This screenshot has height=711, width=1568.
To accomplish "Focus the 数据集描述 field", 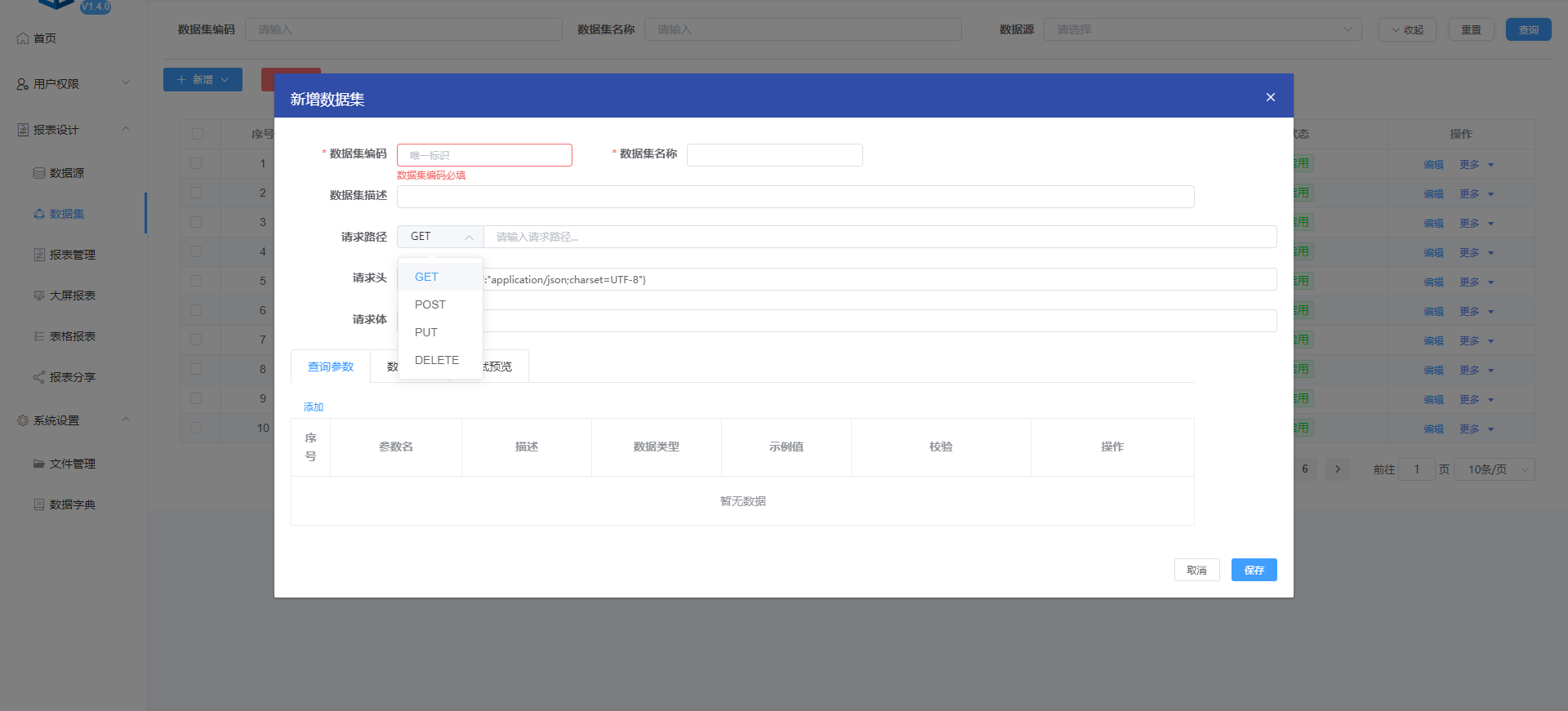I will click(795, 197).
